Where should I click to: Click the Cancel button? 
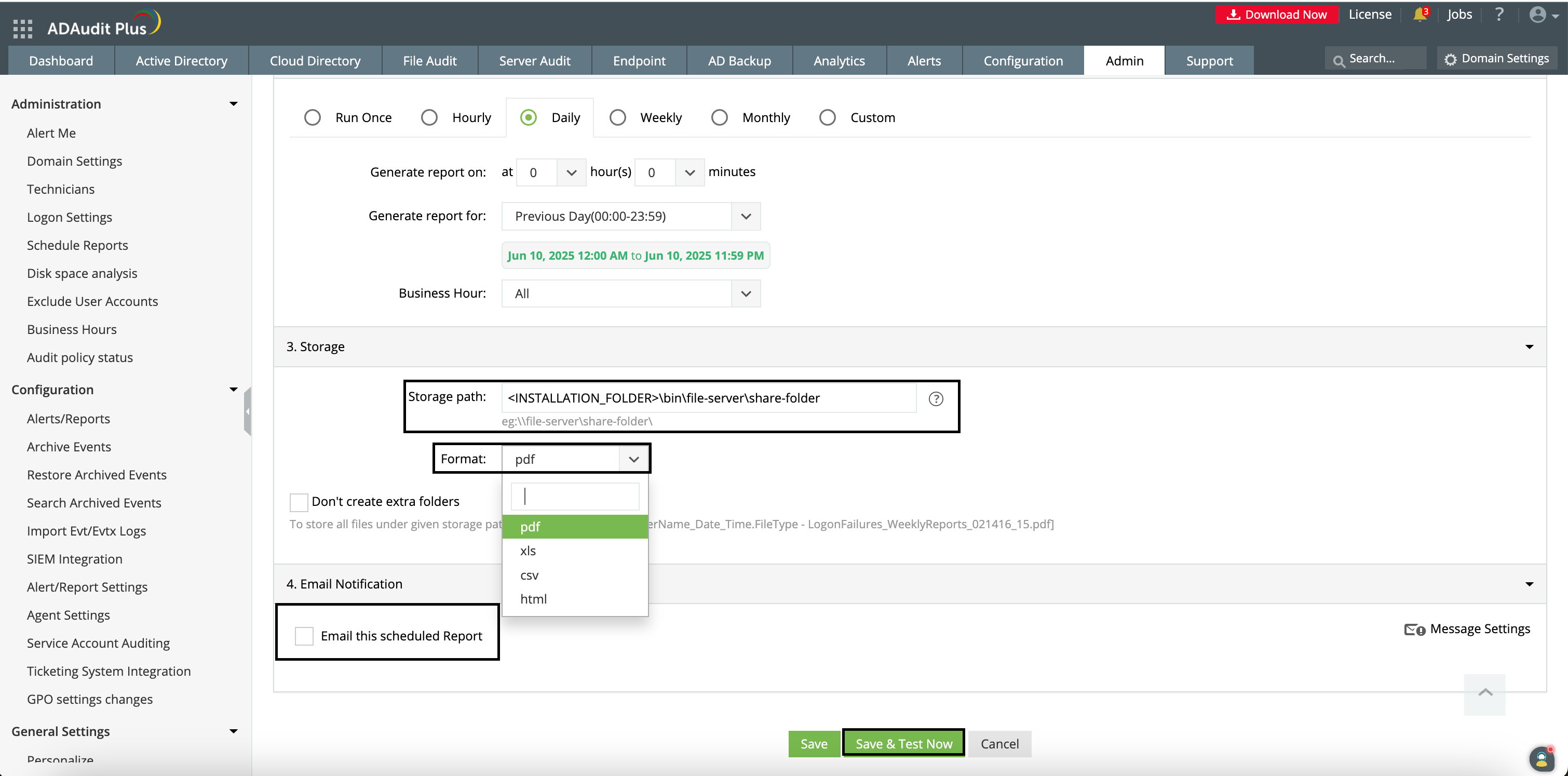click(999, 744)
